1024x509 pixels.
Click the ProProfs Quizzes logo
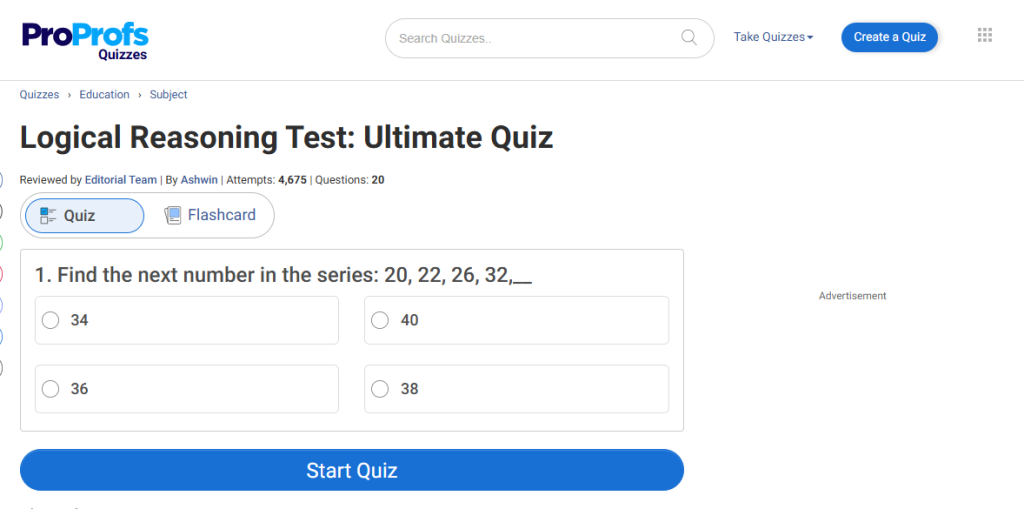[x=85, y=40]
